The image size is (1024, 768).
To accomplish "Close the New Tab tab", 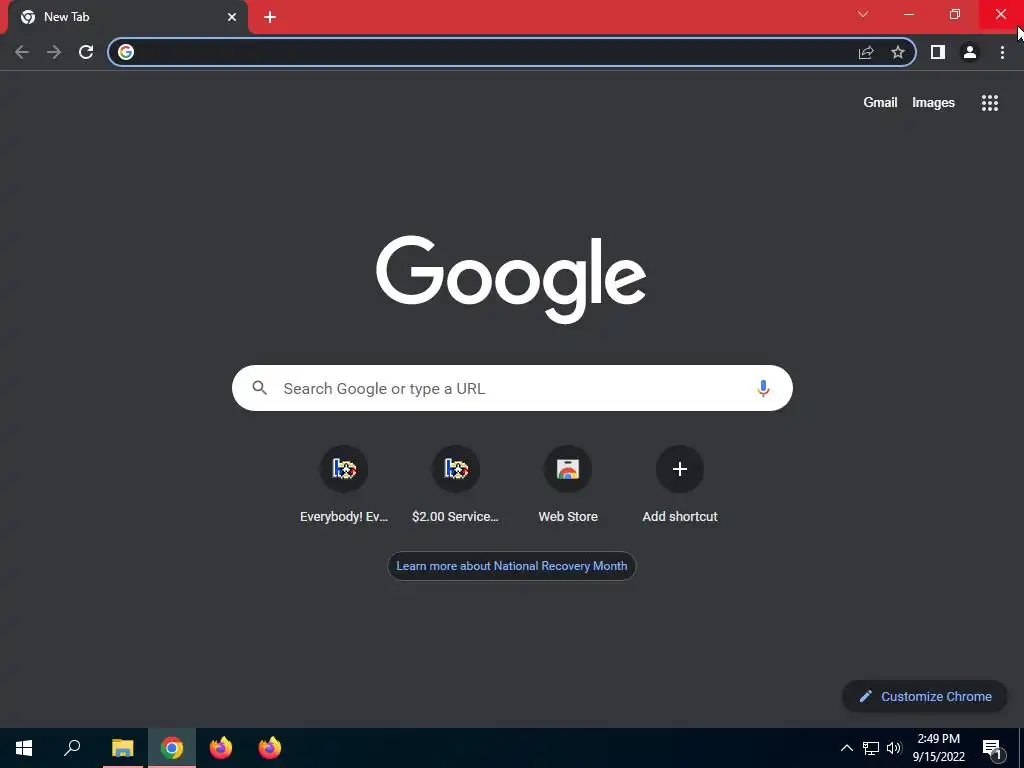I will click(x=232, y=17).
